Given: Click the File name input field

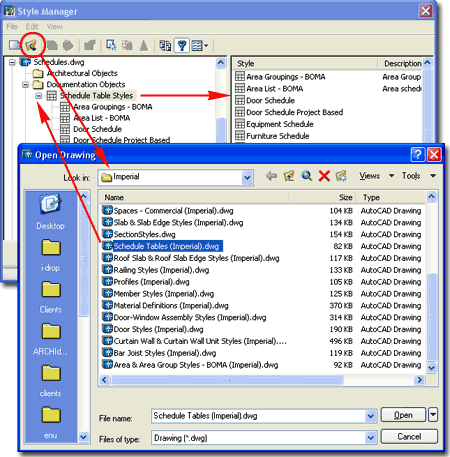Looking at the screenshot, I should pyautogui.click(x=259, y=416).
